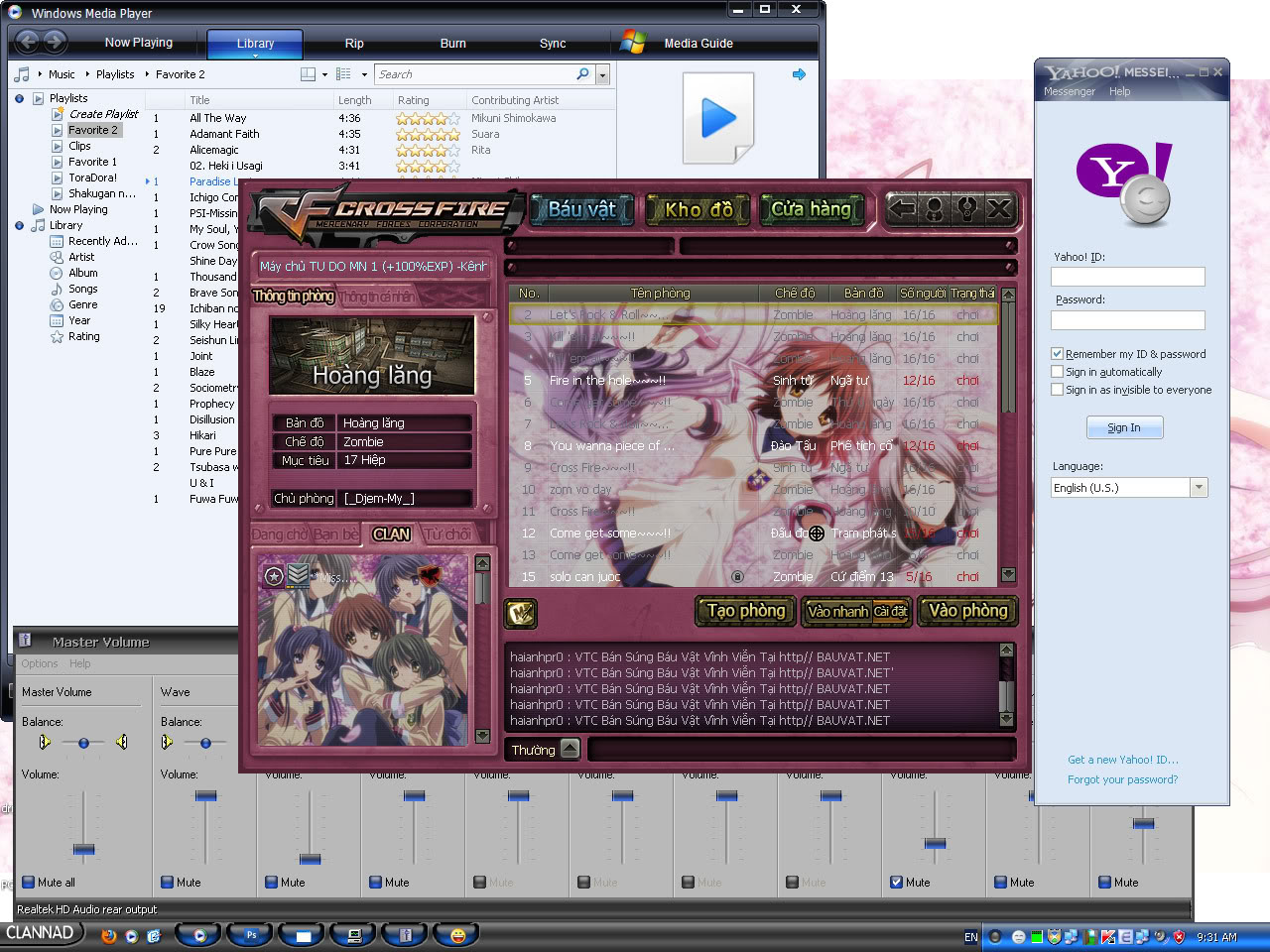The height and width of the screenshot is (952, 1270).
Task: Check the Mute box under Wave
Action: pos(167,882)
